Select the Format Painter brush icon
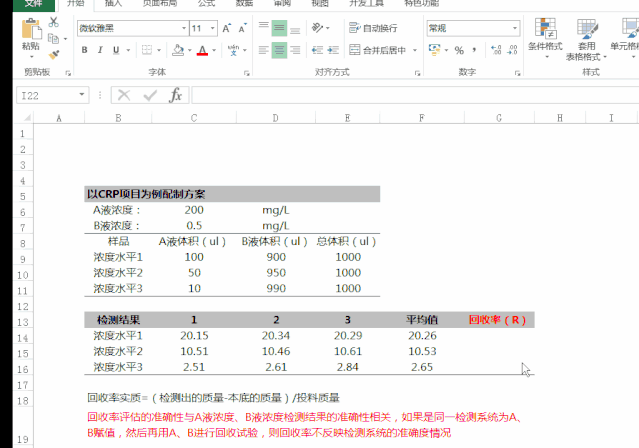639x448 pixels. 54,54
